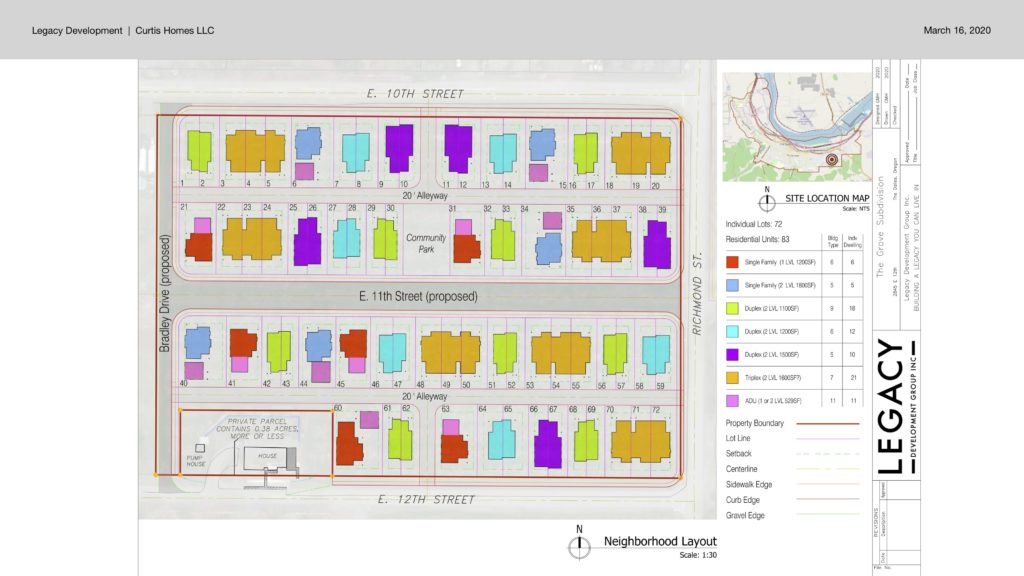Select the "Scale: 1:30" text
Screen dimensions: 1024x576
[x=697, y=555]
